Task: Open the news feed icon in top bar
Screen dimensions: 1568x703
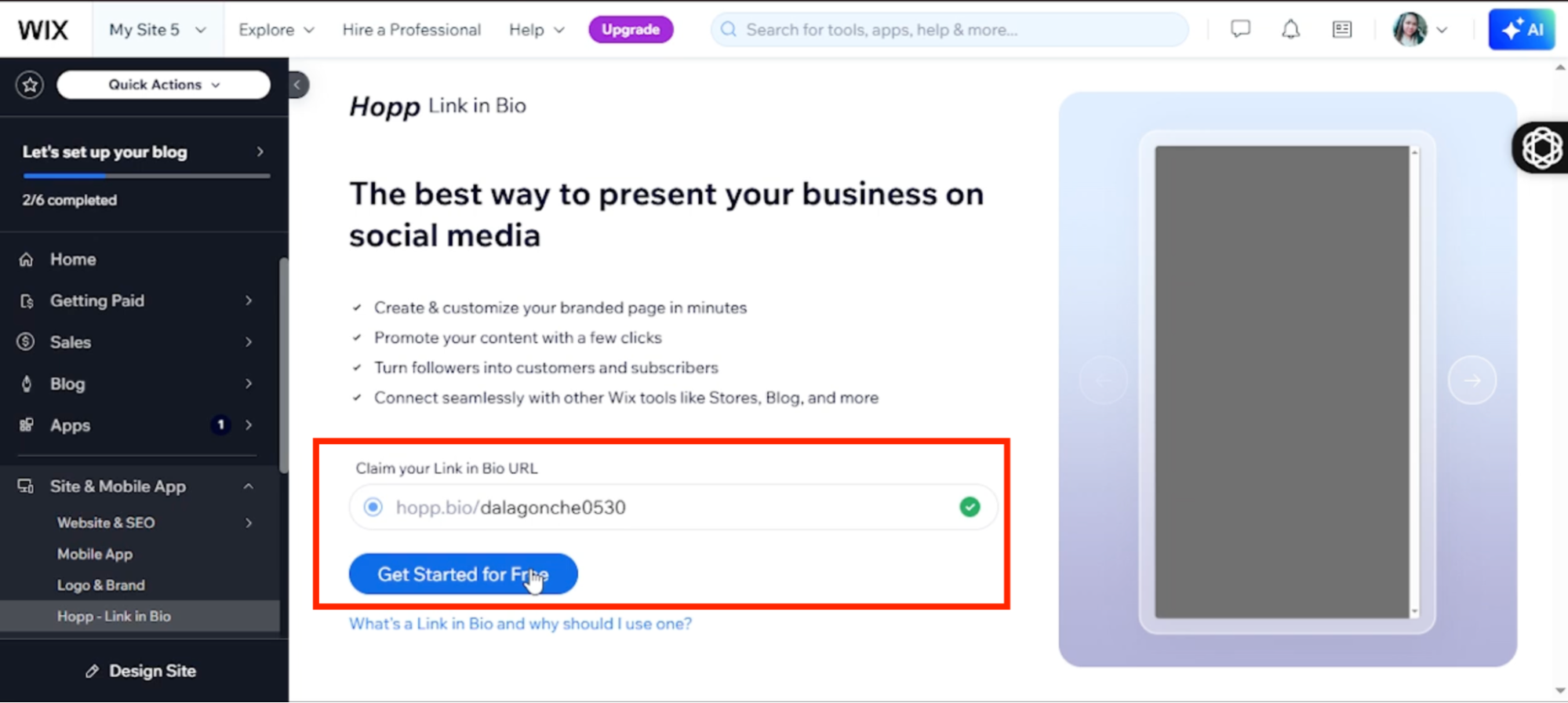Action: pos(1342,30)
